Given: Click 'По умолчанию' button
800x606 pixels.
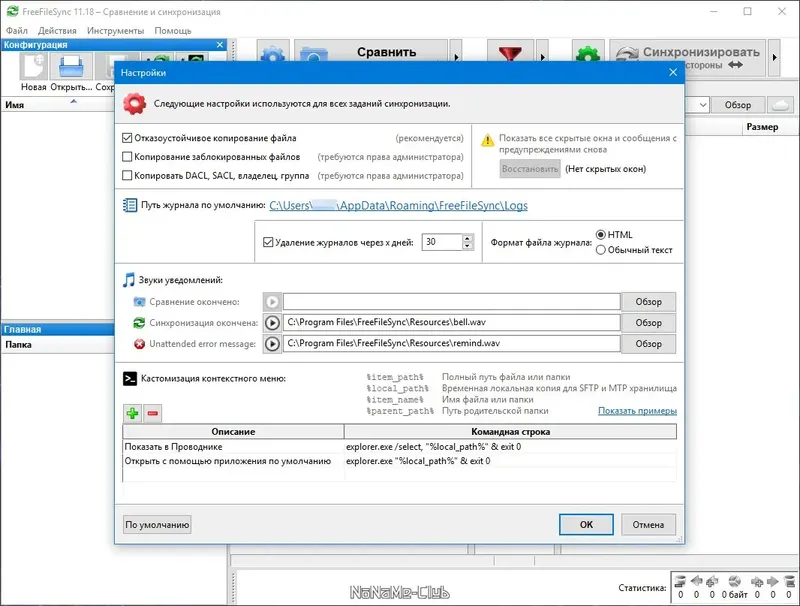Looking at the screenshot, I should coord(157,524).
